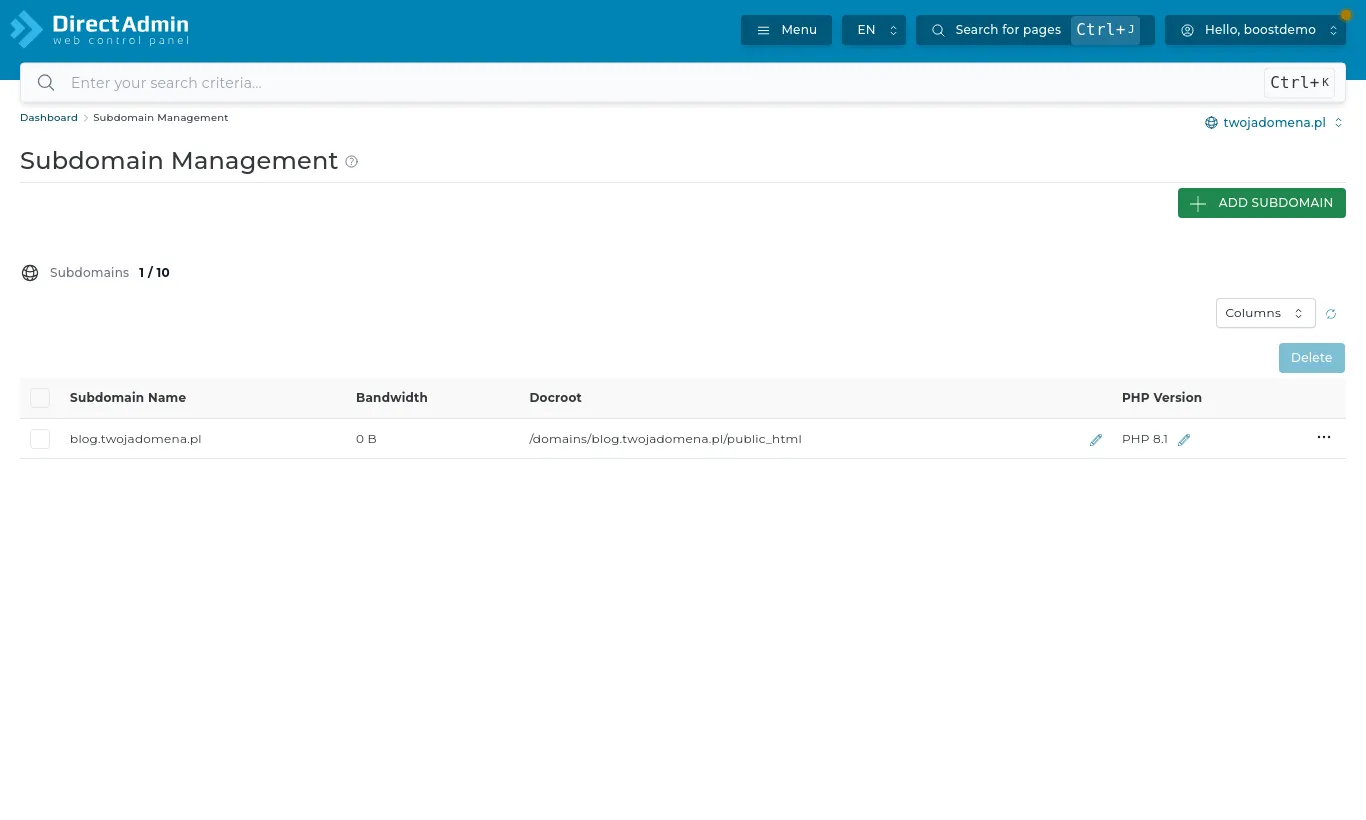Viewport: 1366px width, 820px height.
Task: Click the Bandwidth column header
Action: pyautogui.click(x=392, y=398)
